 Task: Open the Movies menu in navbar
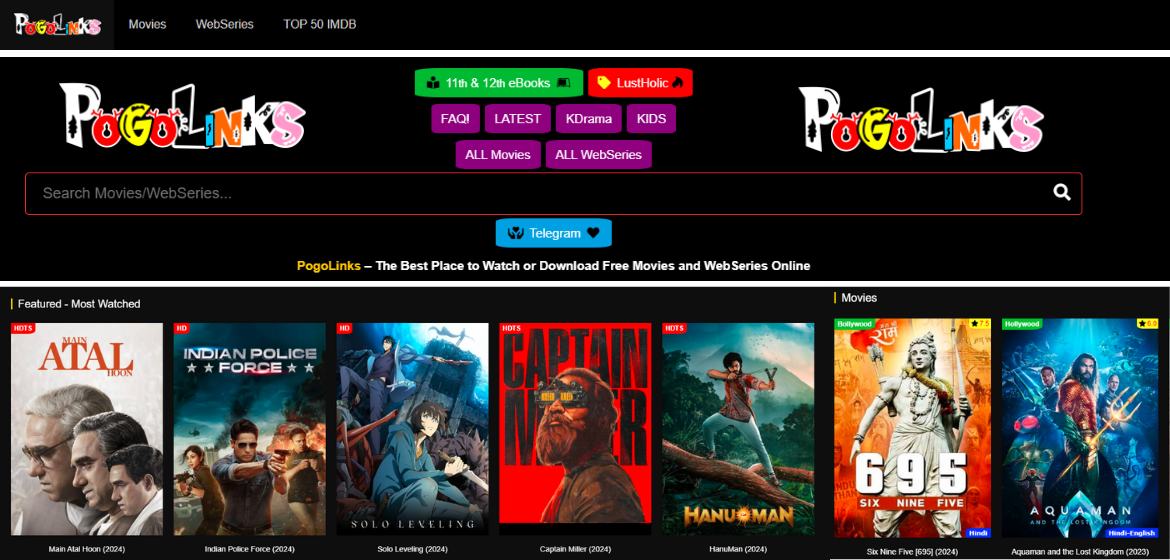[147, 25]
